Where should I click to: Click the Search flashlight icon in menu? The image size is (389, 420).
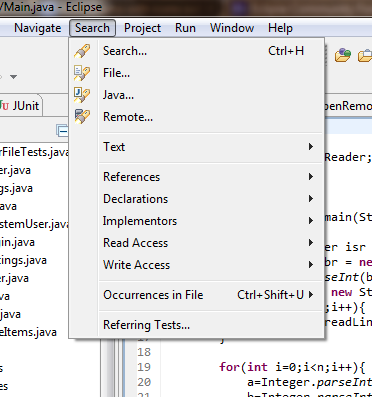pos(82,51)
